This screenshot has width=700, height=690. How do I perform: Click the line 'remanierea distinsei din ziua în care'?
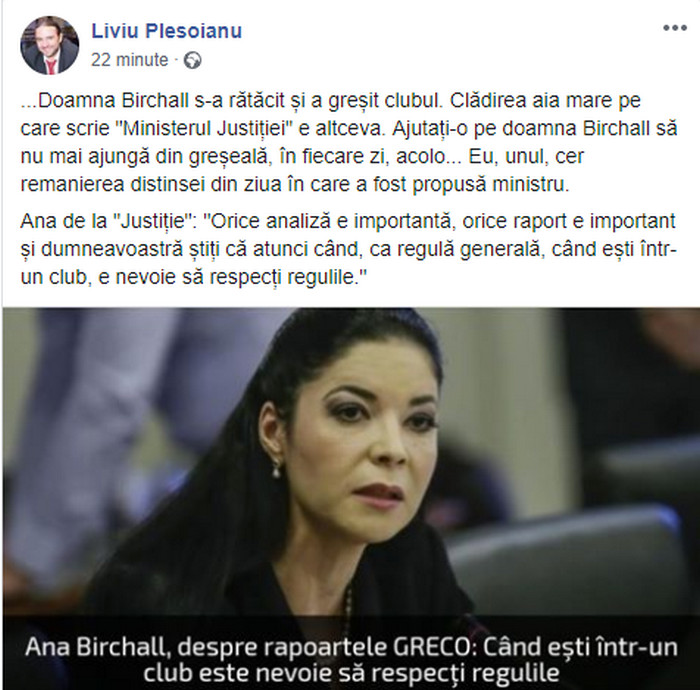[x=295, y=184]
